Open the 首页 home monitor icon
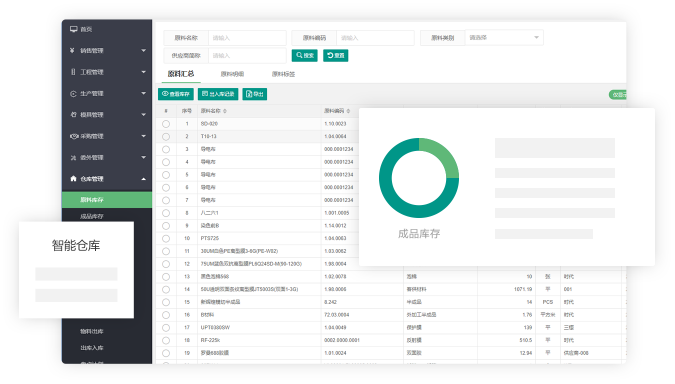Viewport: 675px width, 384px height. click(74, 29)
